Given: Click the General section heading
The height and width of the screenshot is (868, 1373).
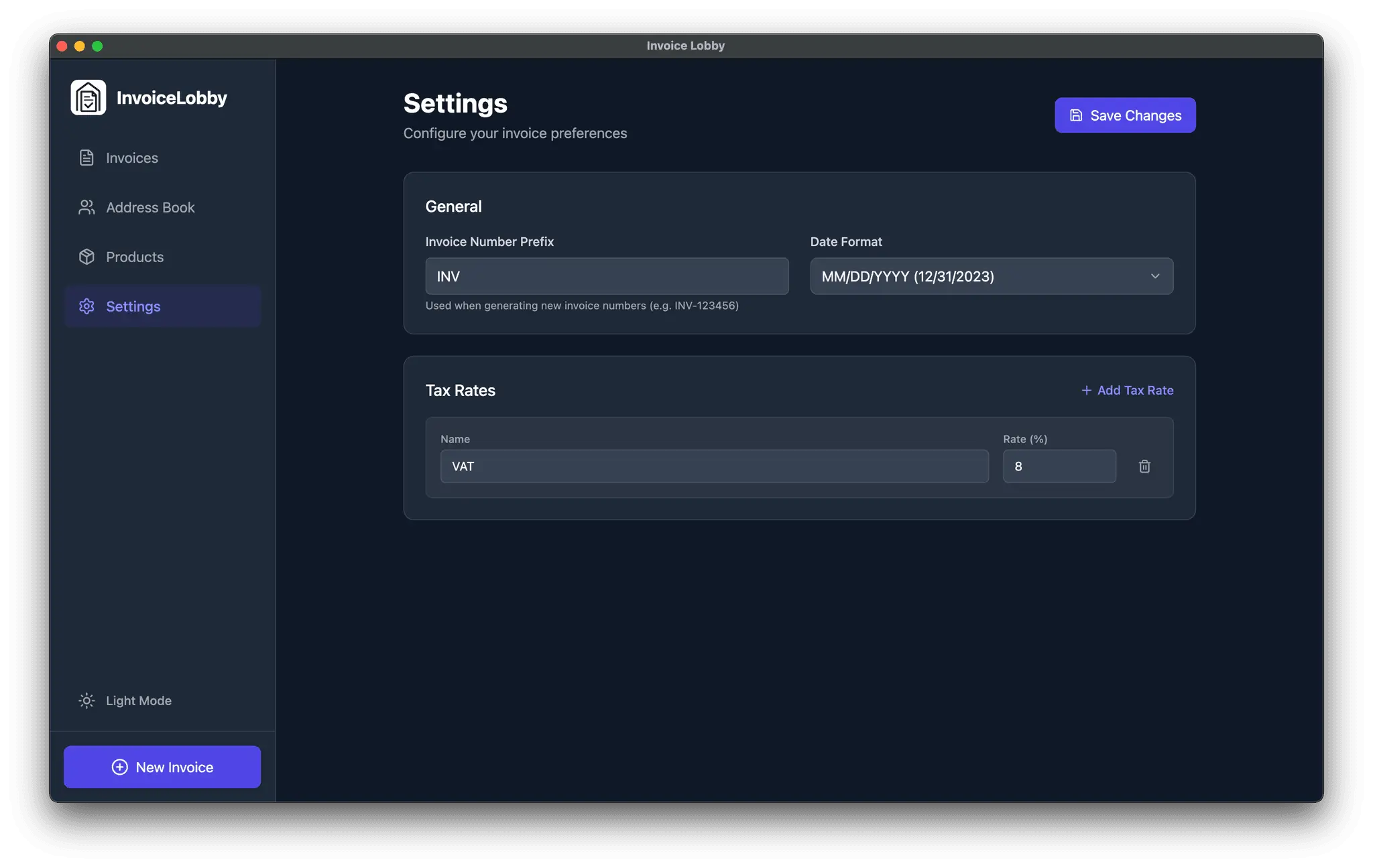Looking at the screenshot, I should (453, 206).
